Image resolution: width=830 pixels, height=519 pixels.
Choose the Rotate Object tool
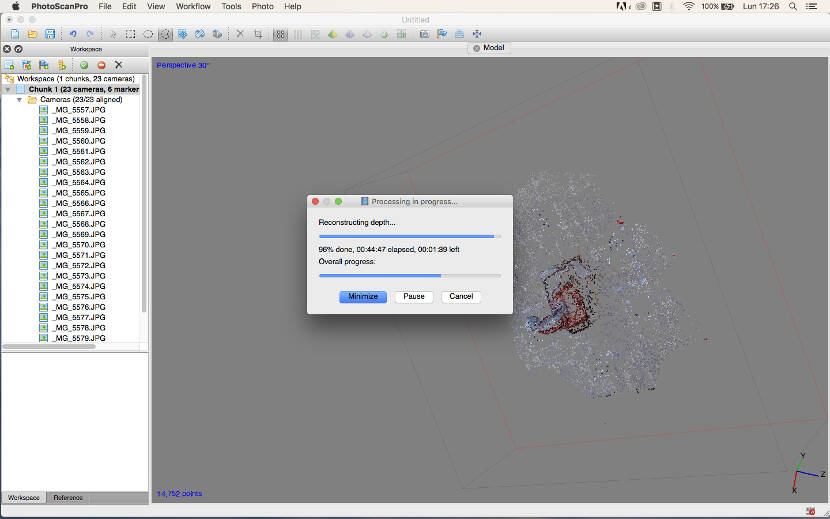pos(217,34)
